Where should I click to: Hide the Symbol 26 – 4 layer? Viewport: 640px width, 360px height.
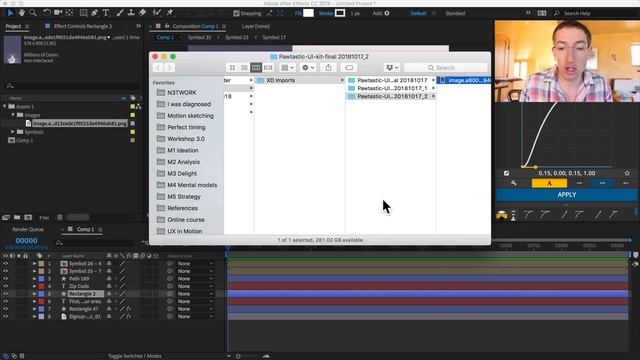tap(6, 264)
